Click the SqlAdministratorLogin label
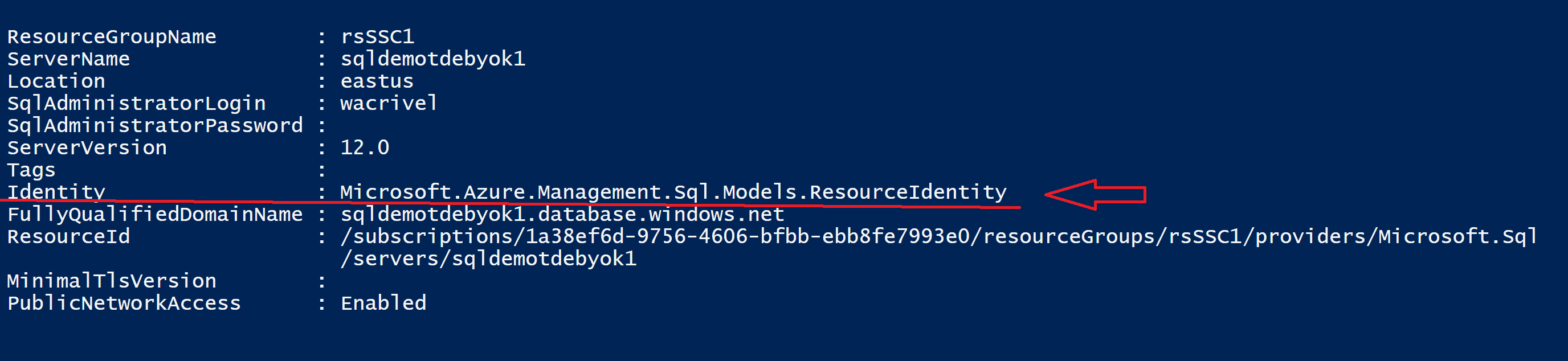Viewport: 1568px width, 361px height. click(136, 104)
